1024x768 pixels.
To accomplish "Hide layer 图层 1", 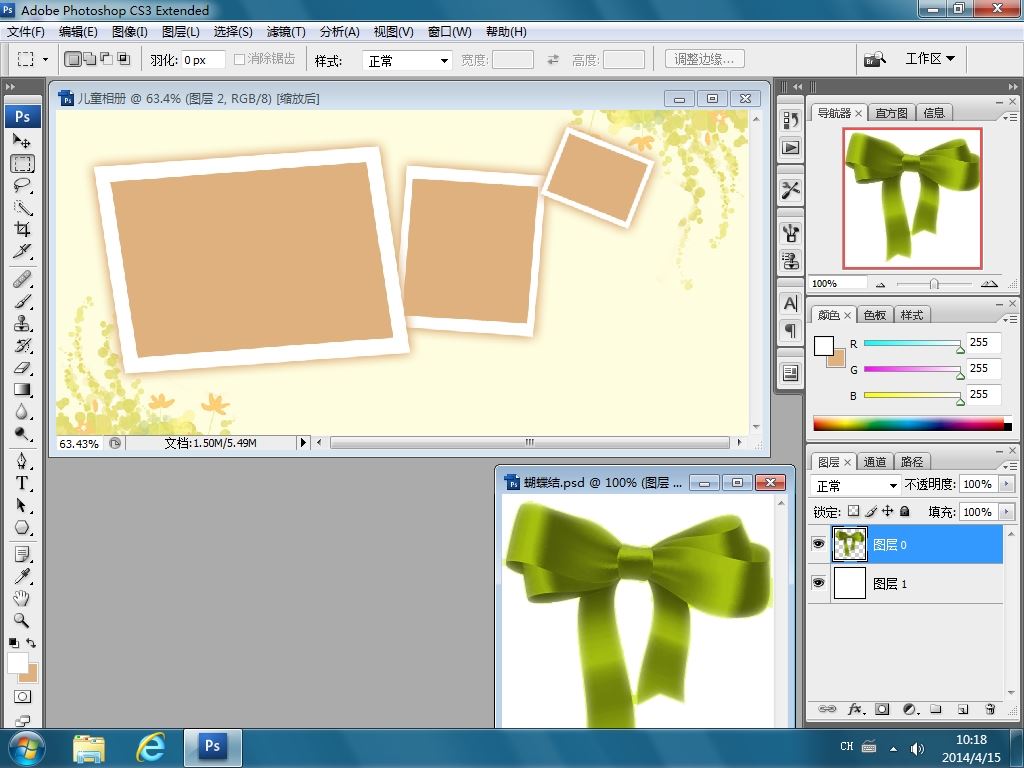I will pyautogui.click(x=818, y=583).
